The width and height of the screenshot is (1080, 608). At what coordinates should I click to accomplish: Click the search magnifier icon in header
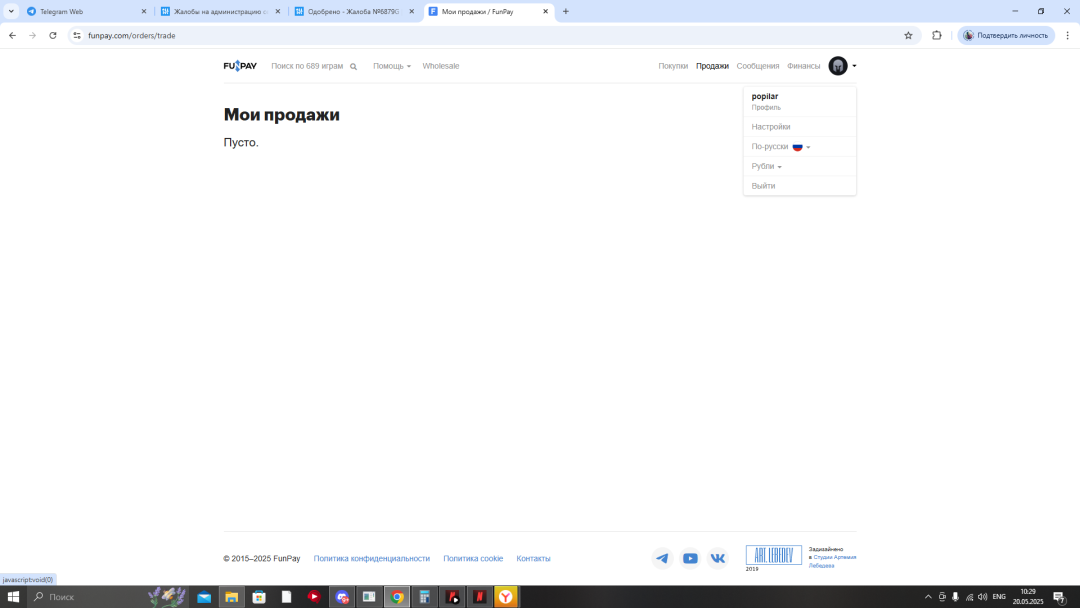pyautogui.click(x=353, y=67)
